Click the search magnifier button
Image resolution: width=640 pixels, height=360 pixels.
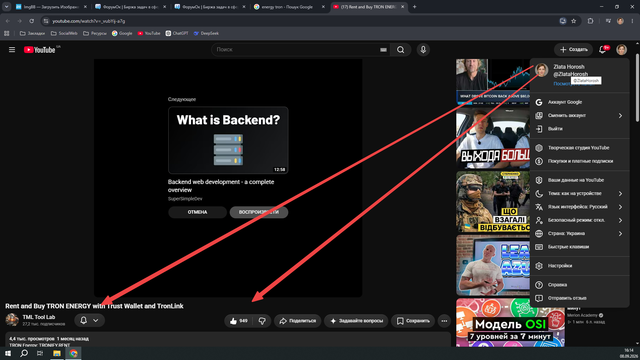click(x=400, y=50)
